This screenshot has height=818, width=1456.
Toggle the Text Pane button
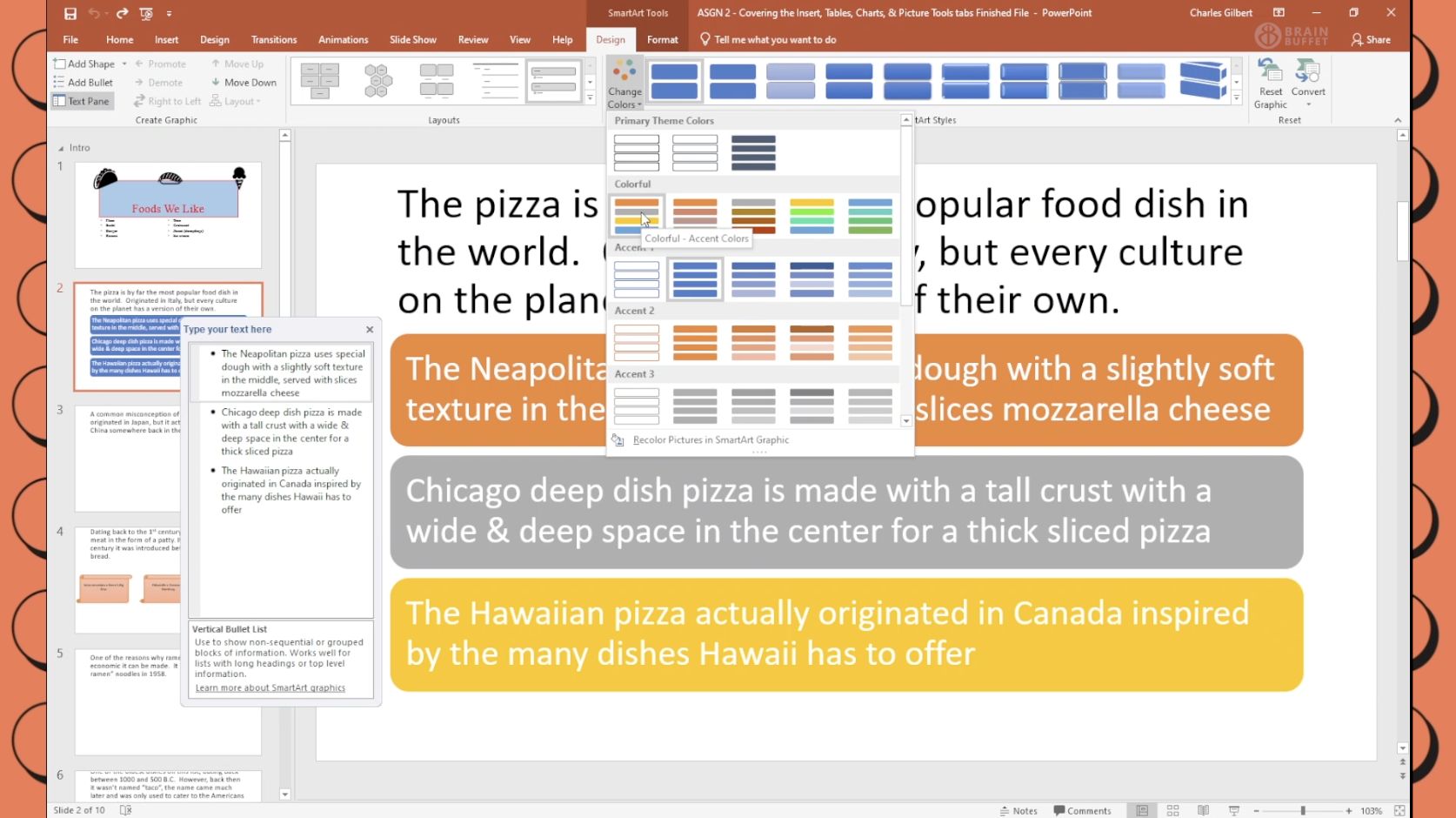tap(82, 101)
